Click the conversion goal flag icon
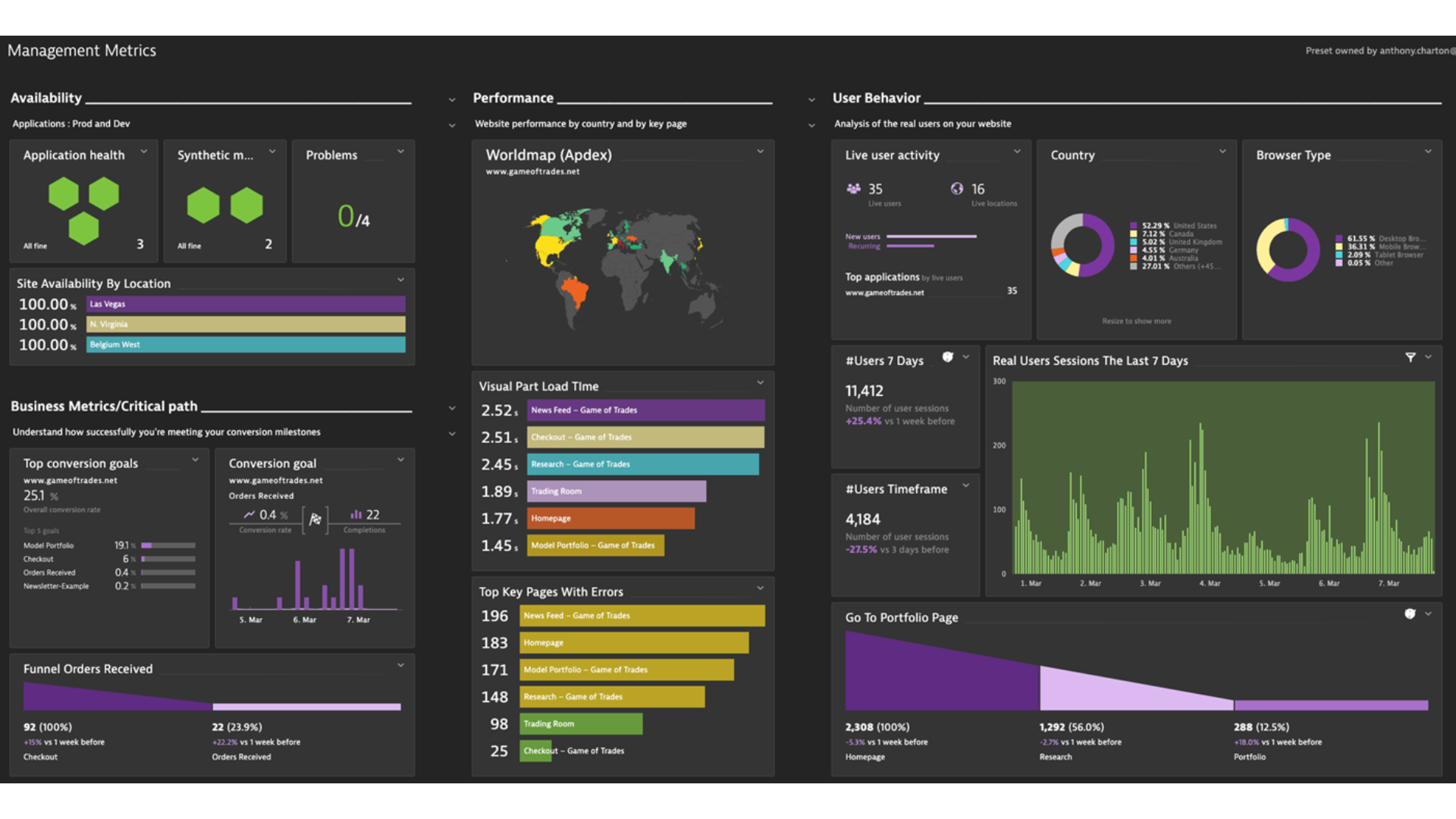The height and width of the screenshot is (819, 1456). [315, 519]
